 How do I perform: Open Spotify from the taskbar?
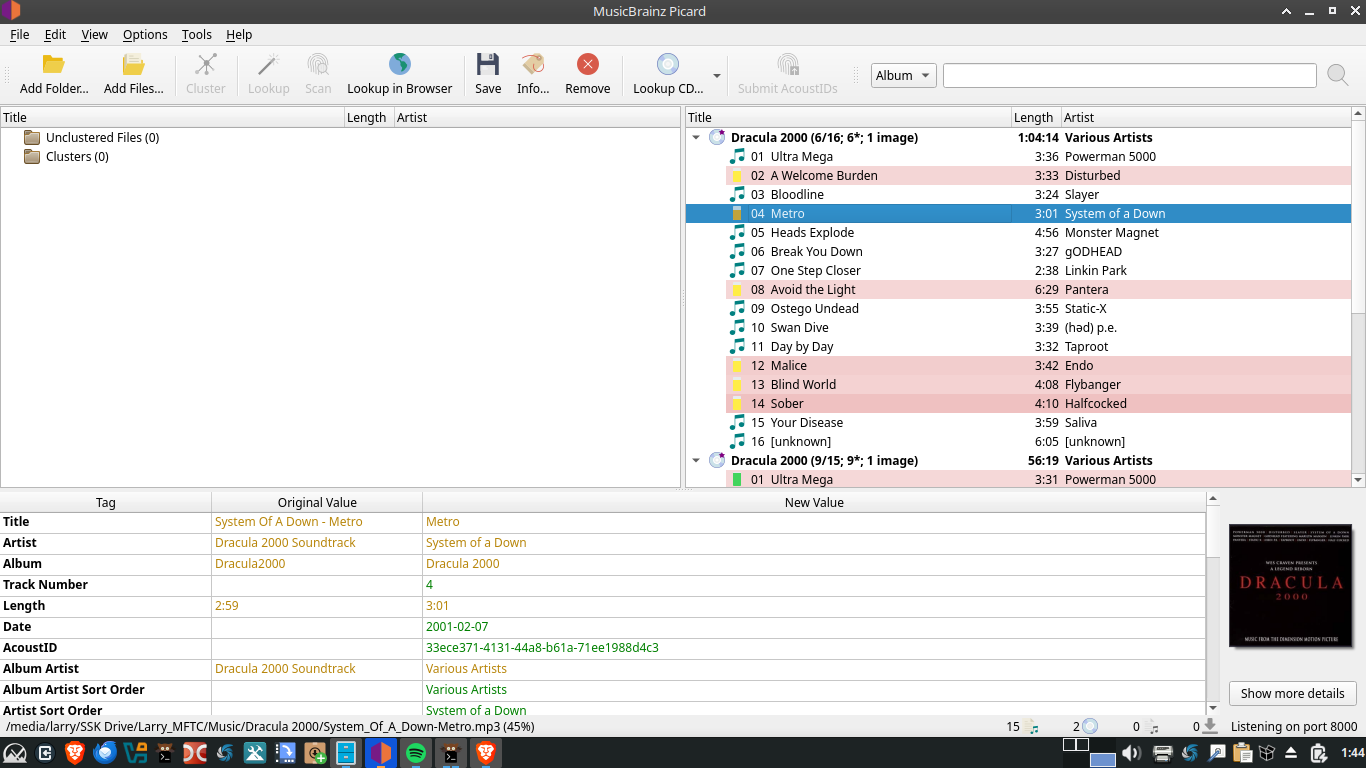pos(417,753)
